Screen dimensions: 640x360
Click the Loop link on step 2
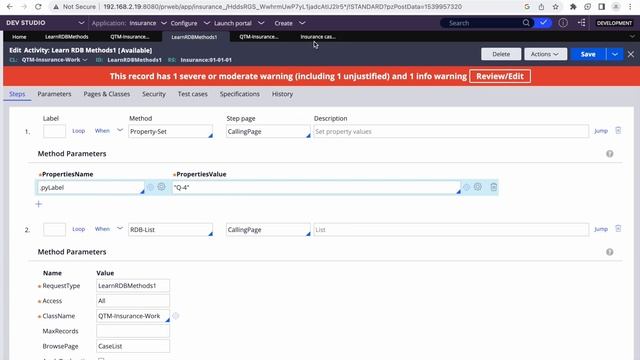click(79, 229)
